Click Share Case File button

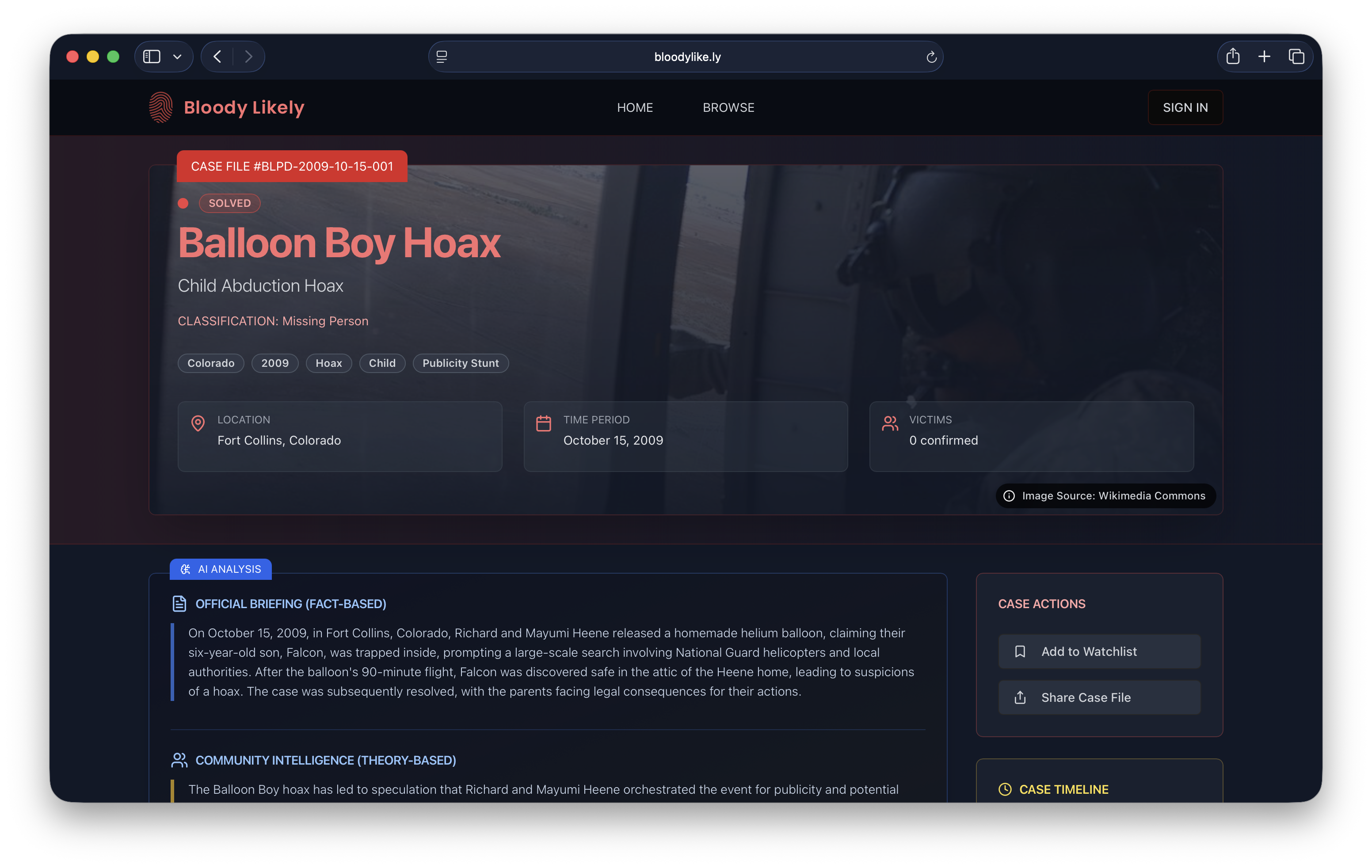tap(1099, 697)
